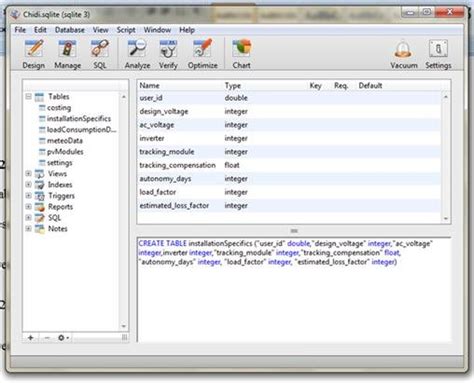
Task: Click tree panel scroll down arrow
Action: (x=124, y=326)
